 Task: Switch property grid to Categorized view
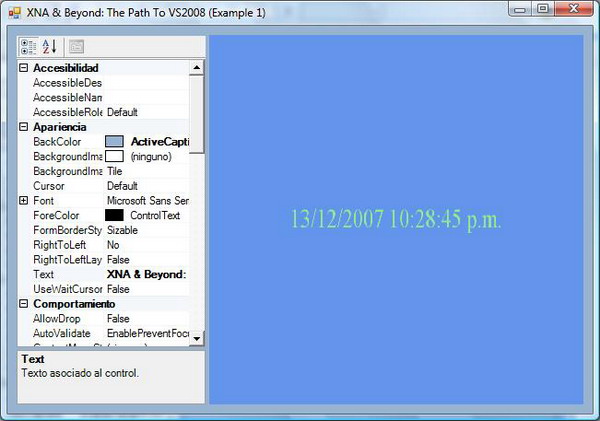(29, 47)
